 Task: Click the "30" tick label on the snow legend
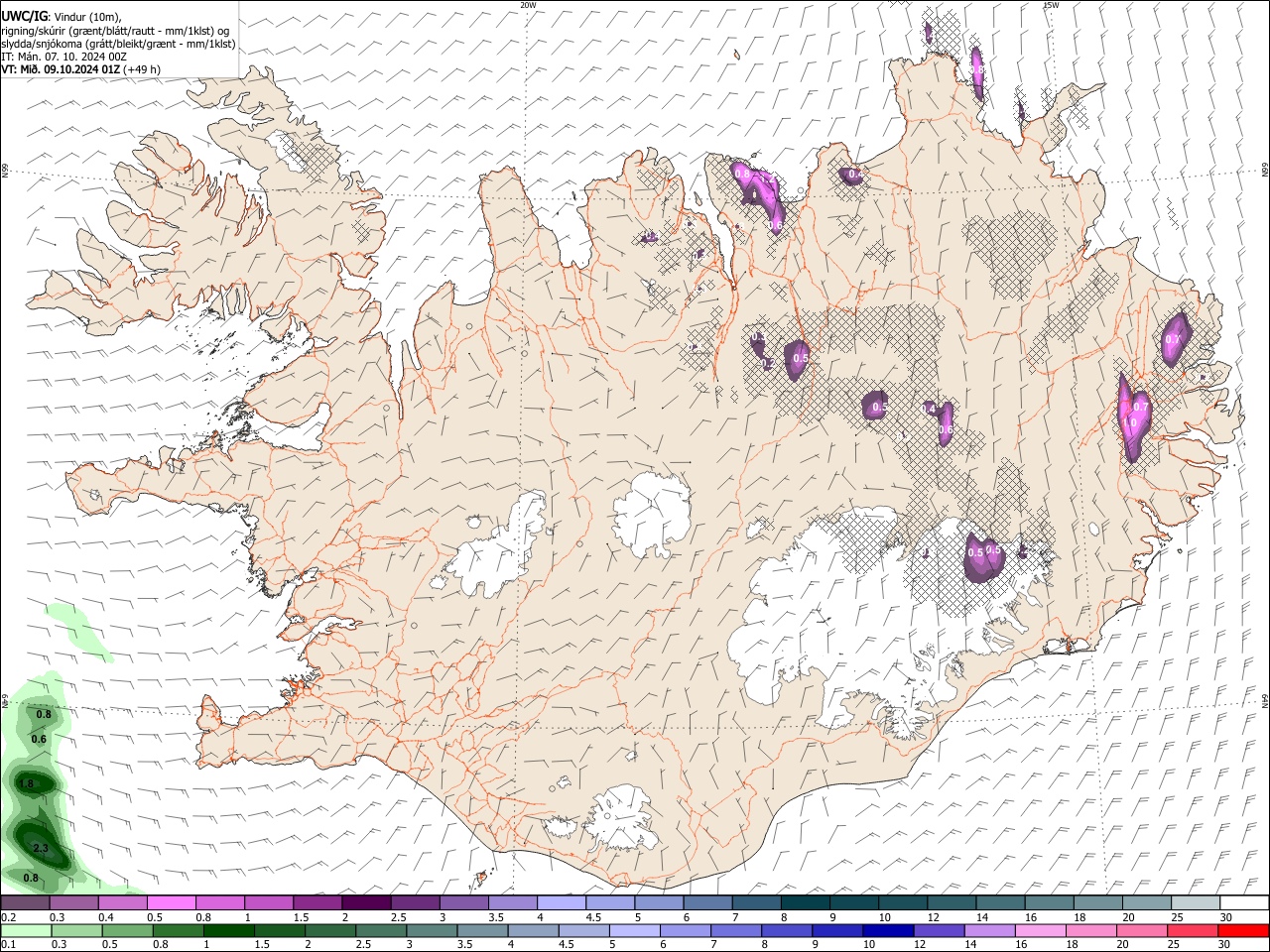[1225, 917]
